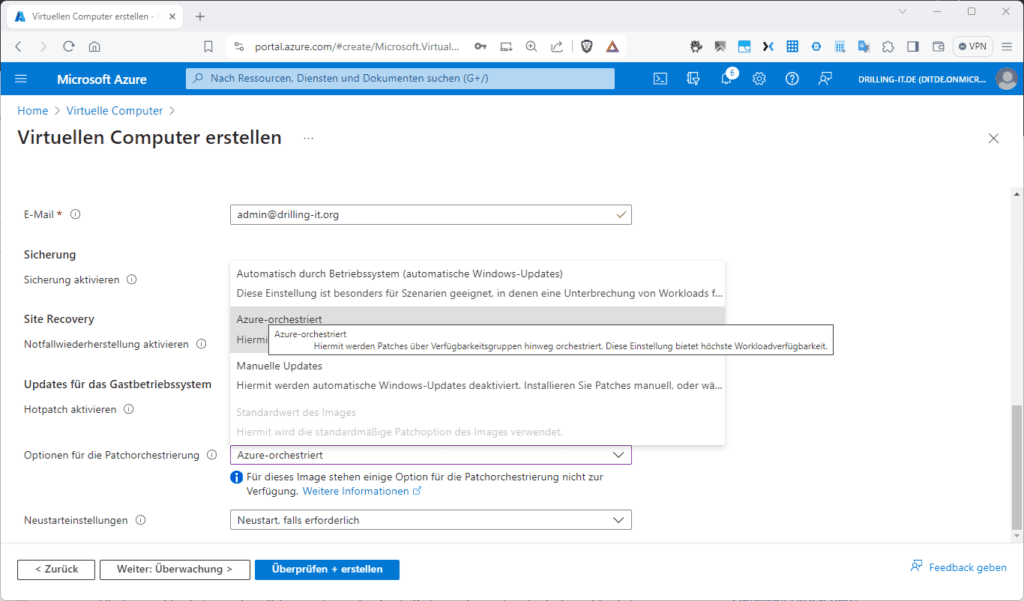Viewport: 1024px width, 601px height.
Task: Open the Brave wallet icon
Action: pos(938,46)
